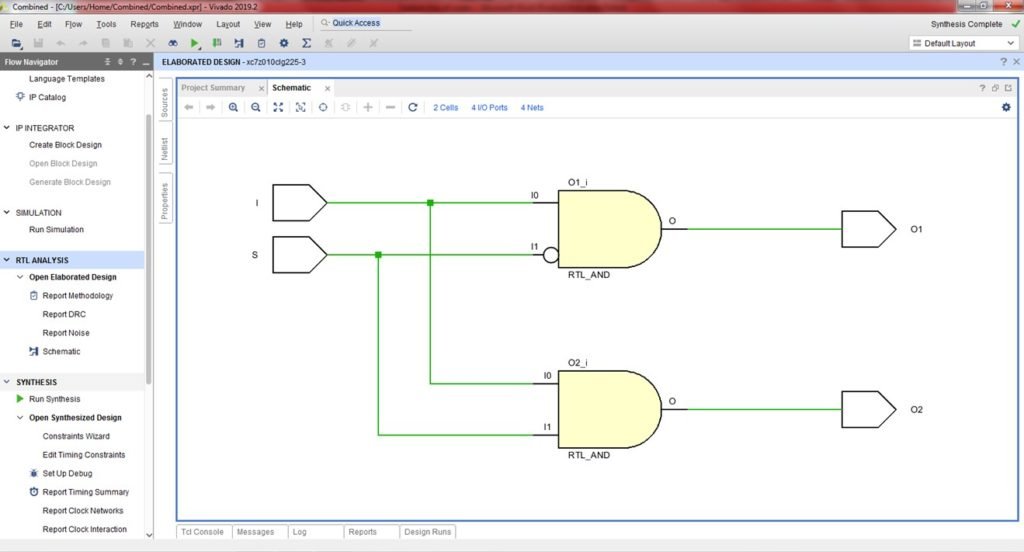The width and height of the screenshot is (1024, 552).
Task: Click the fit selection schematic icon
Action: (300, 107)
